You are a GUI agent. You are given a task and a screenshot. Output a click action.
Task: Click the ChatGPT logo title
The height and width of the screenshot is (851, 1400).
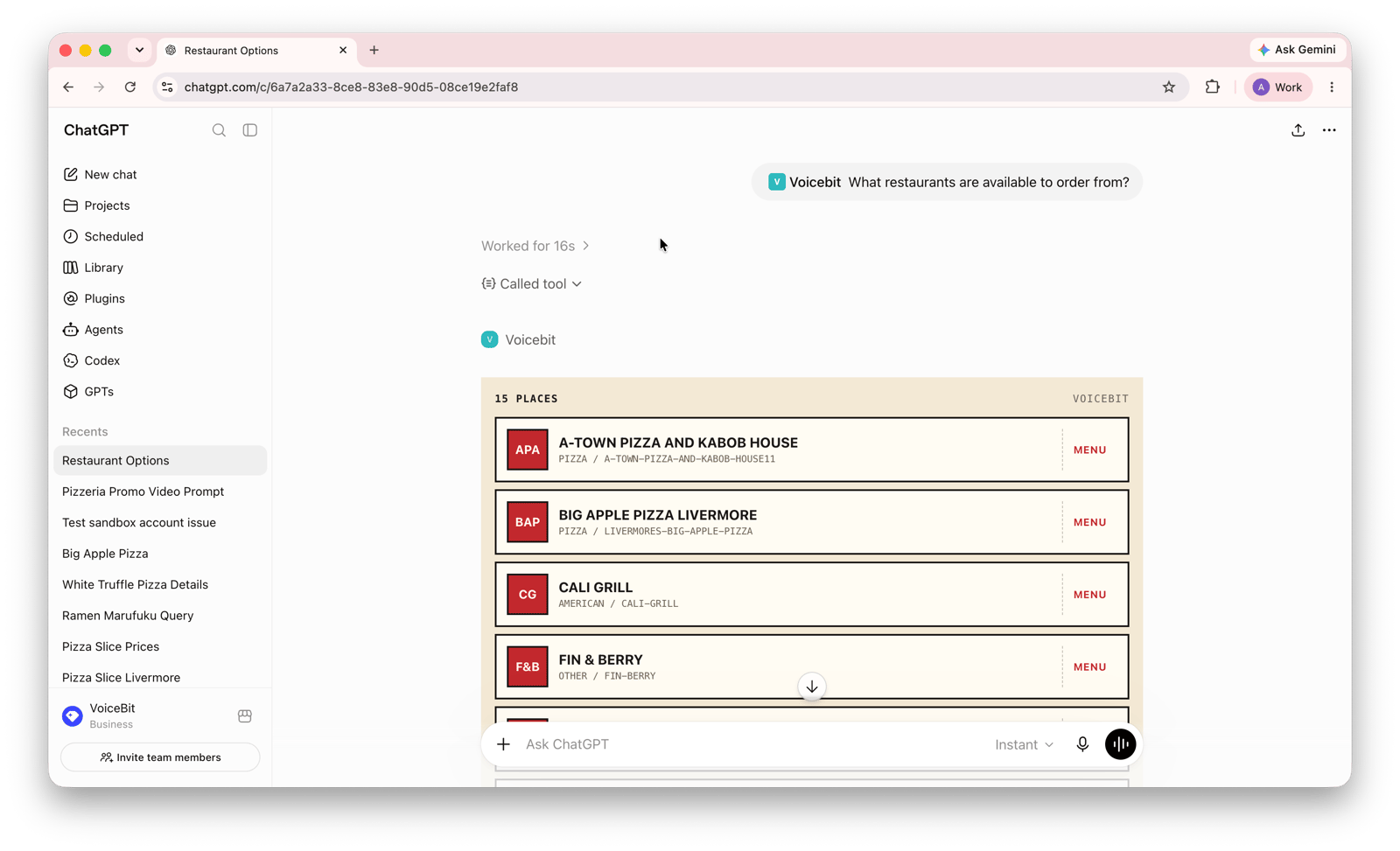(x=96, y=130)
